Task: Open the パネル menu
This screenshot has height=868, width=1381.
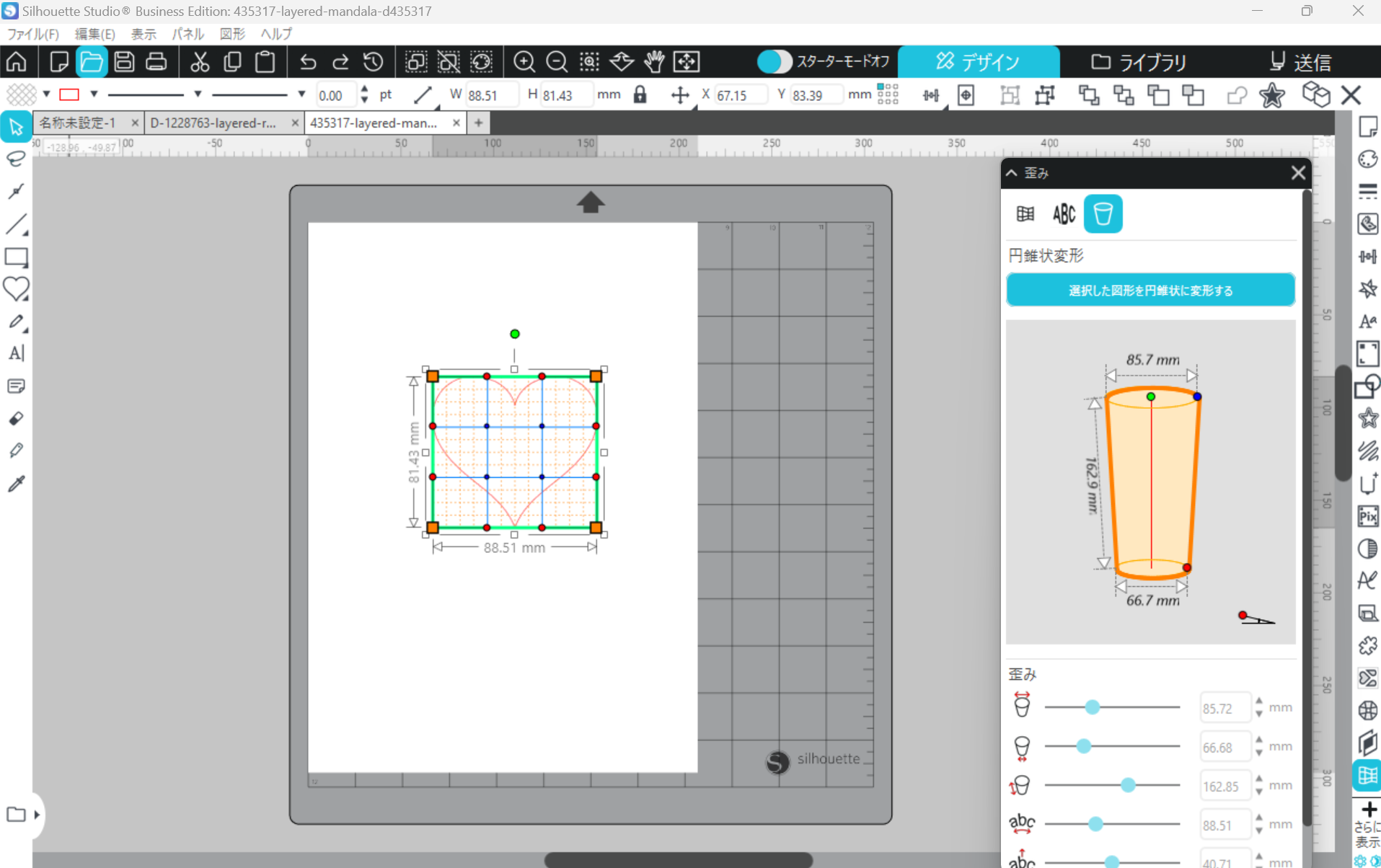Action: (187, 34)
